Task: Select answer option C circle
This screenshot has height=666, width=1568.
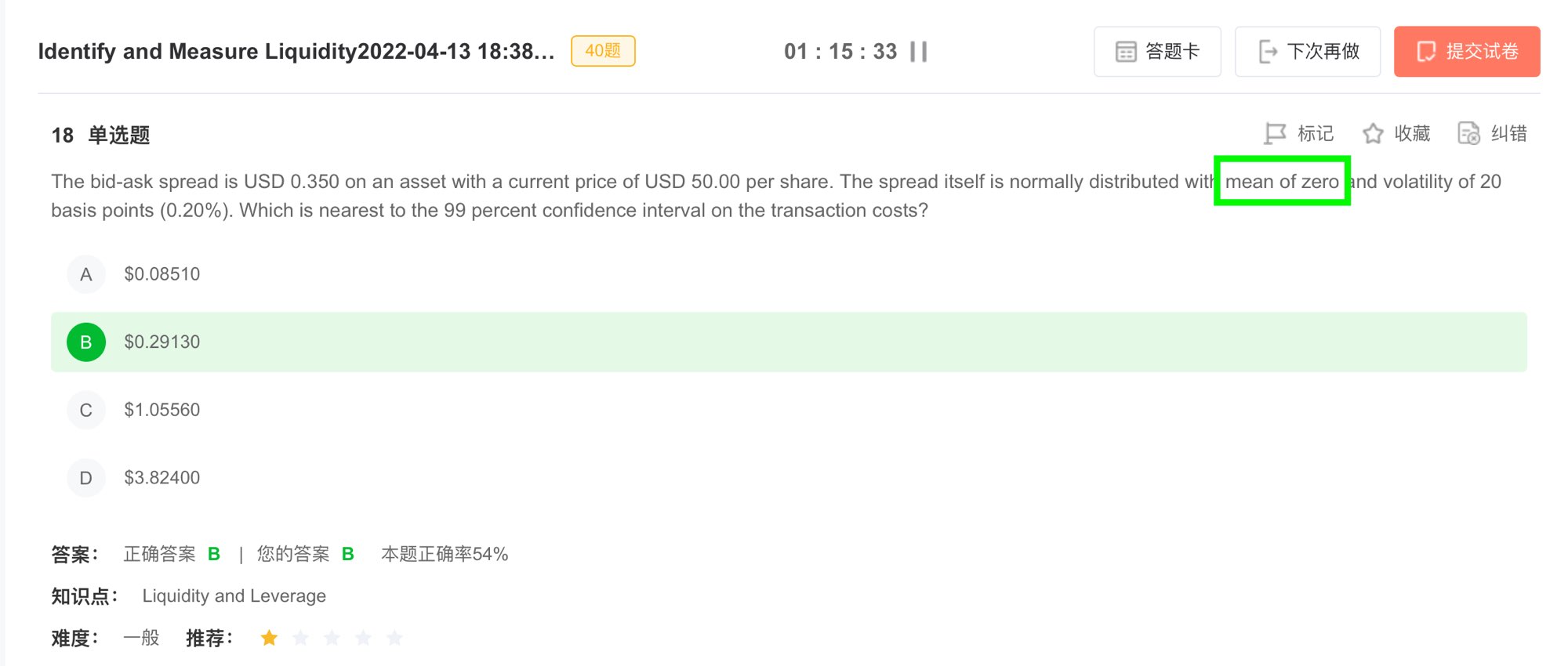Action: coord(86,410)
